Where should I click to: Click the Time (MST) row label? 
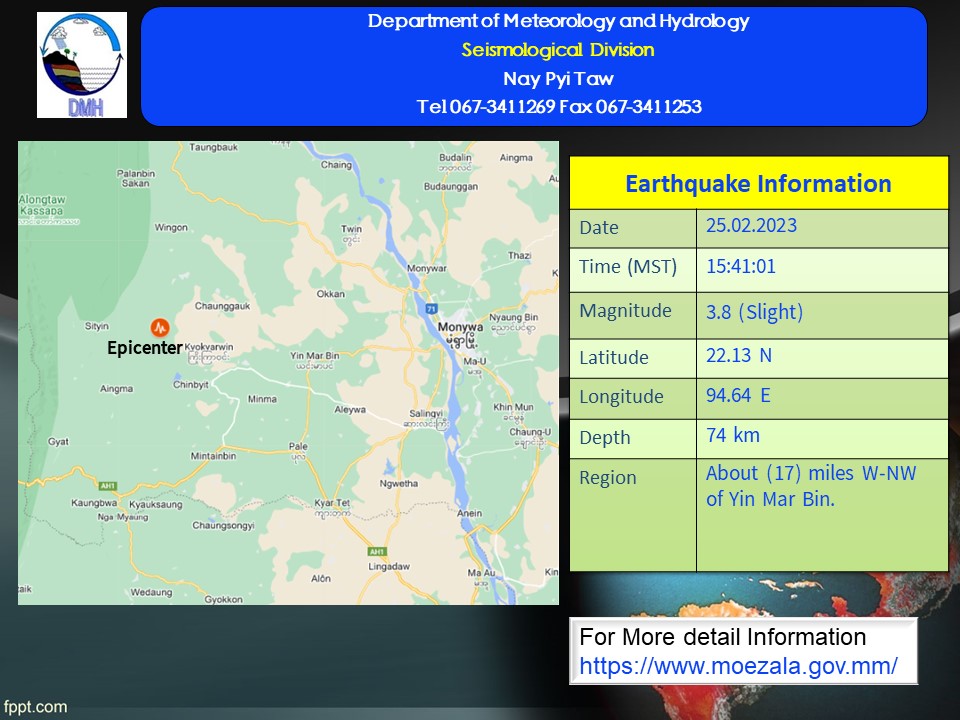pyautogui.click(x=628, y=267)
